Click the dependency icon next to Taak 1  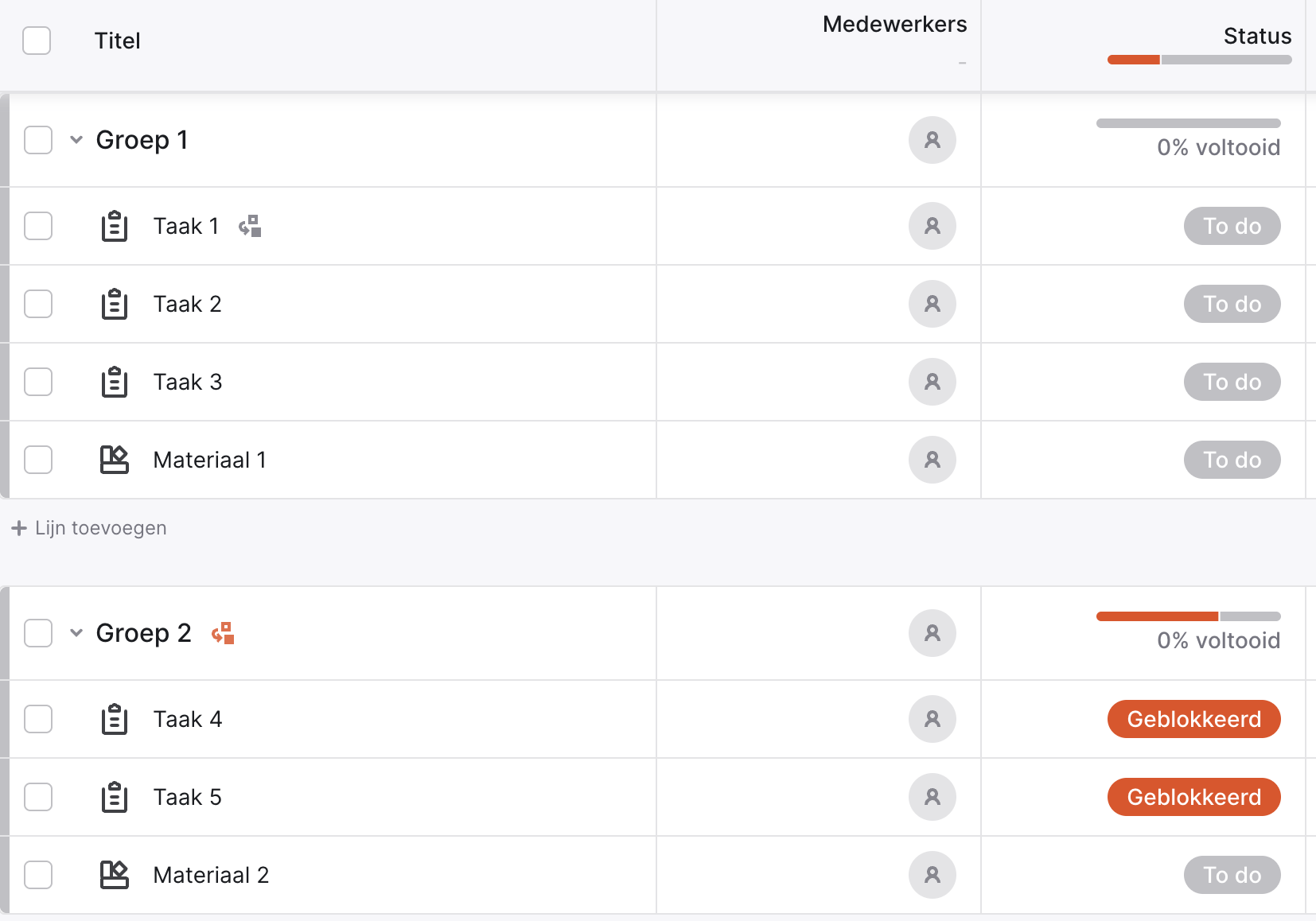tap(250, 226)
